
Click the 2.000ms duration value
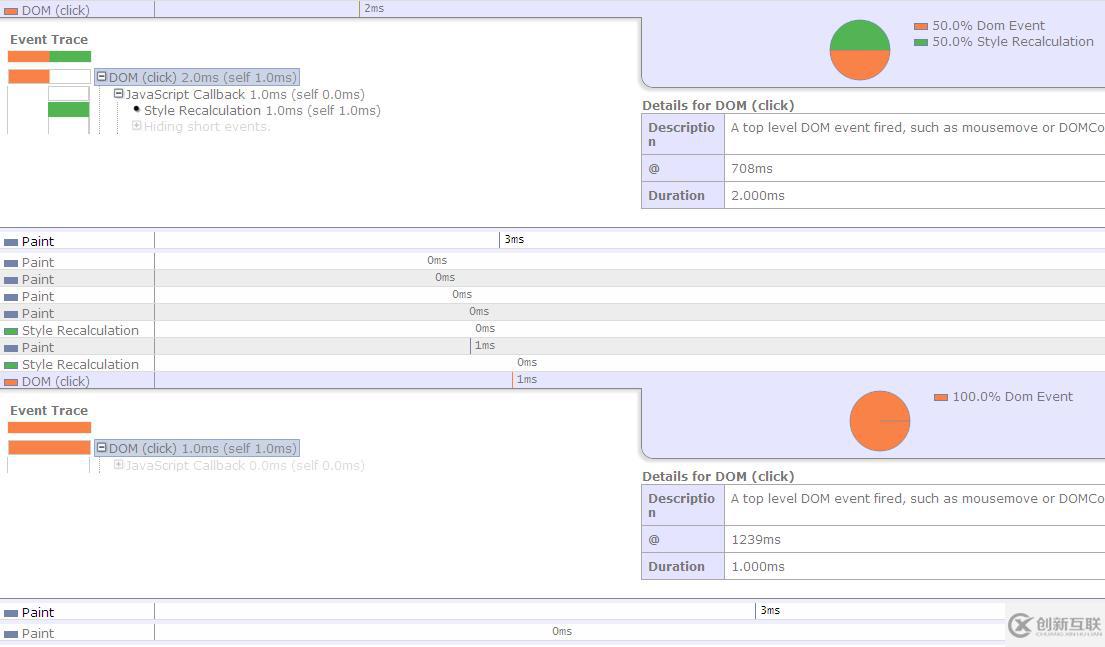pyautogui.click(x=758, y=195)
